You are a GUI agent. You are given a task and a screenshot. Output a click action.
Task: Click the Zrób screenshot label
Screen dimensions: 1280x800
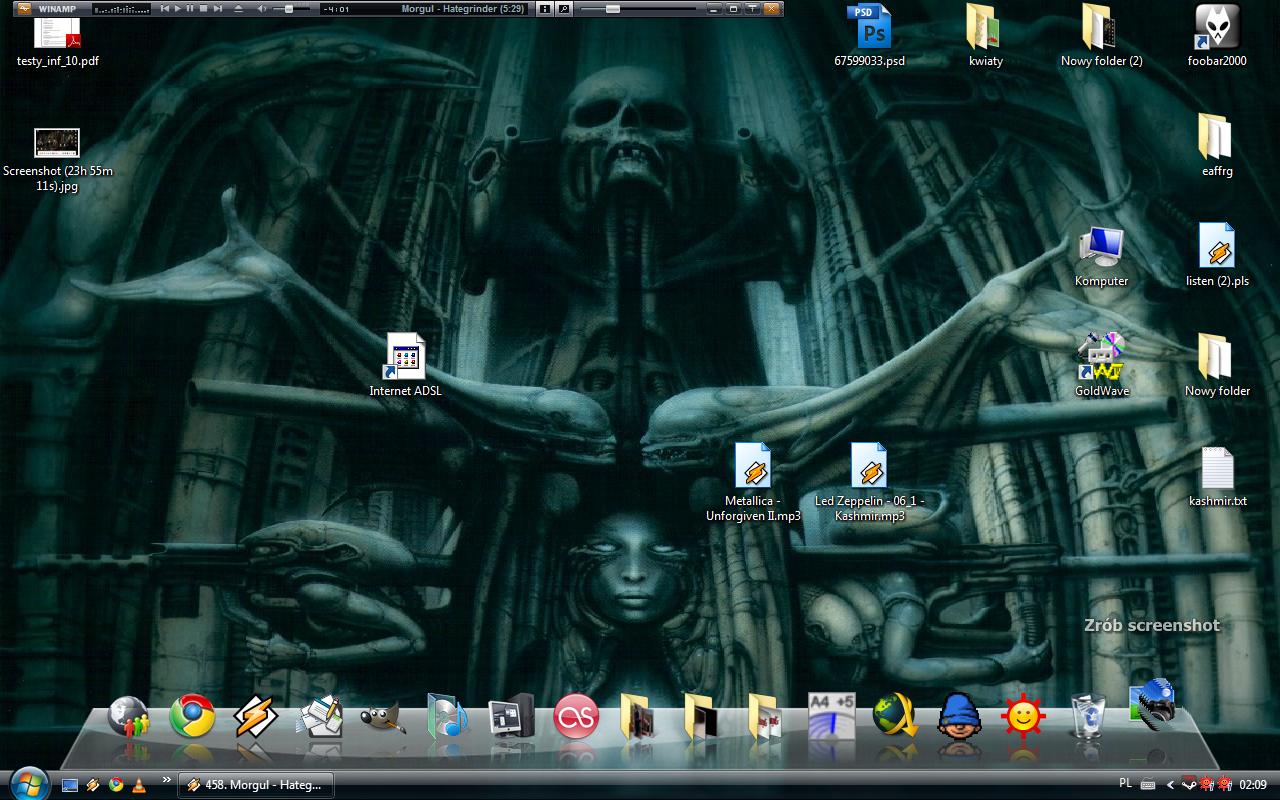(x=1152, y=625)
